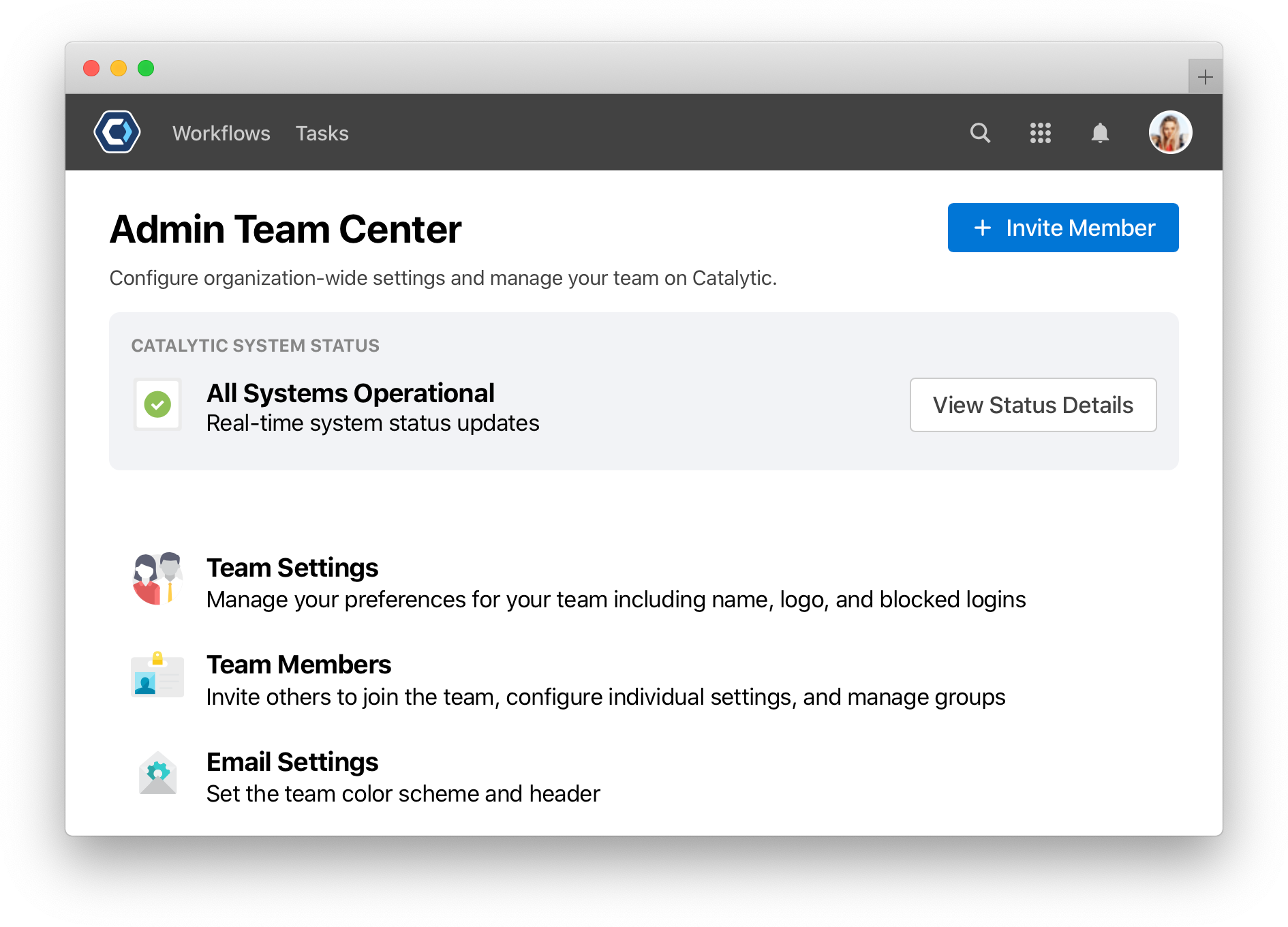Close the window with red button
Image resolution: width=1288 pixels, height=927 pixels.
[91, 68]
